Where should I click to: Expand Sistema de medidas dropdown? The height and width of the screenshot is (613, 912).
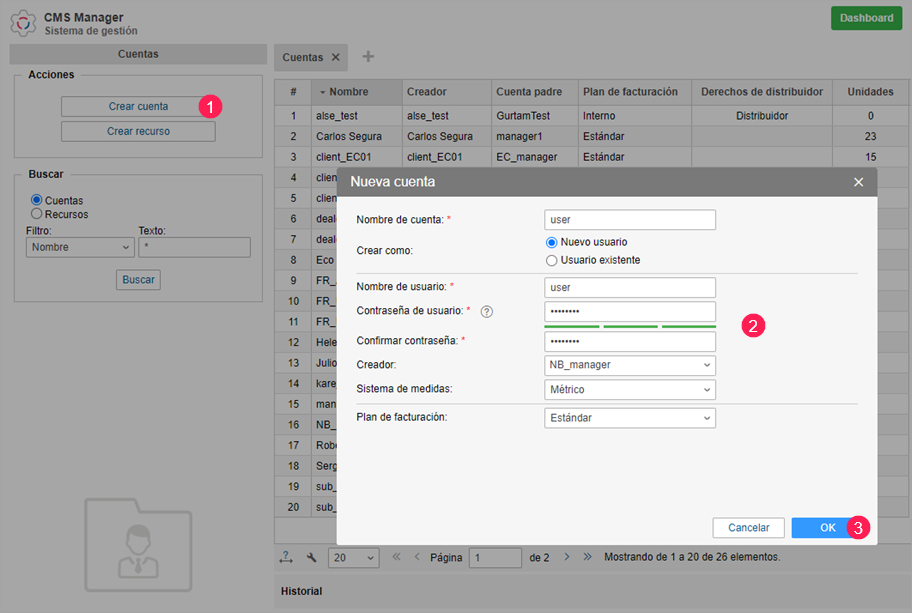[630, 389]
